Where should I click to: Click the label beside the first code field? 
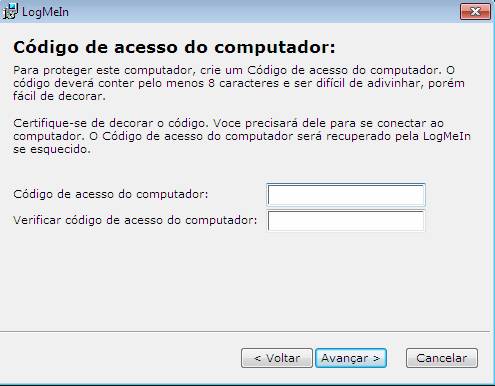tap(111, 194)
